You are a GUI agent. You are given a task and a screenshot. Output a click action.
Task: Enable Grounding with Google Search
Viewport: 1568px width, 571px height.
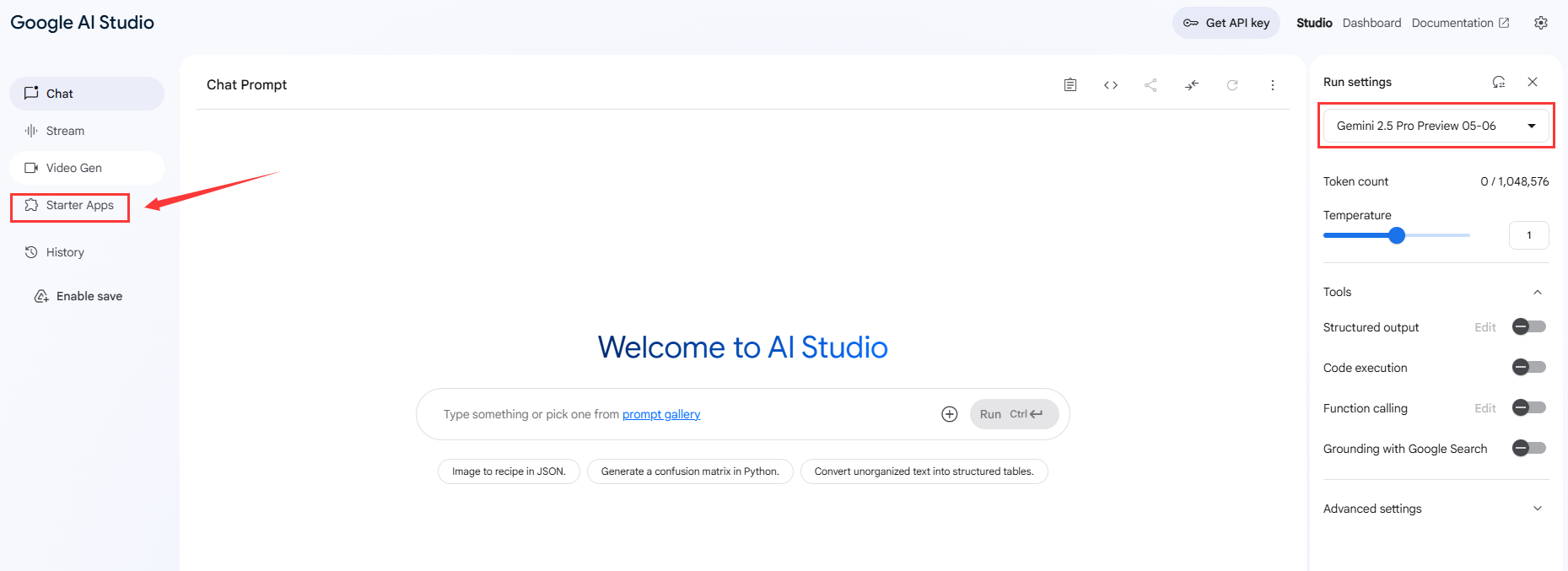click(x=1529, y=448)
